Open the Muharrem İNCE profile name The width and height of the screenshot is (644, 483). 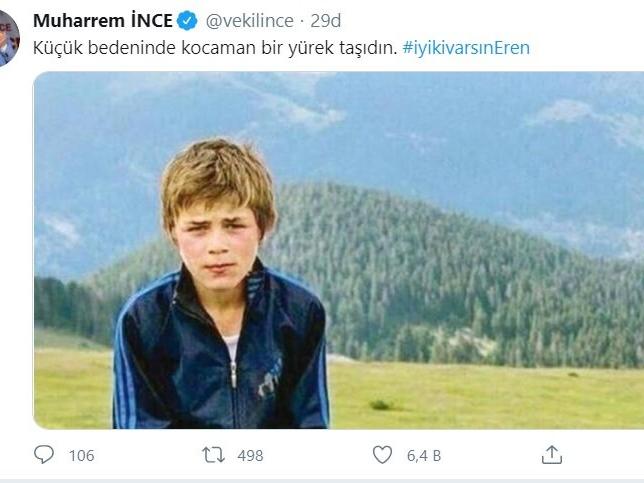[x=103, y=22]
